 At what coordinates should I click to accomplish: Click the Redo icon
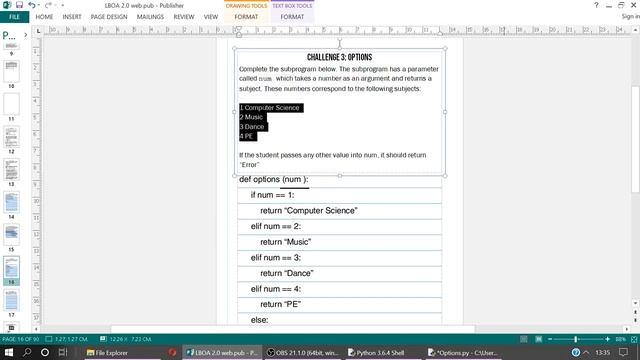point(48,5)
